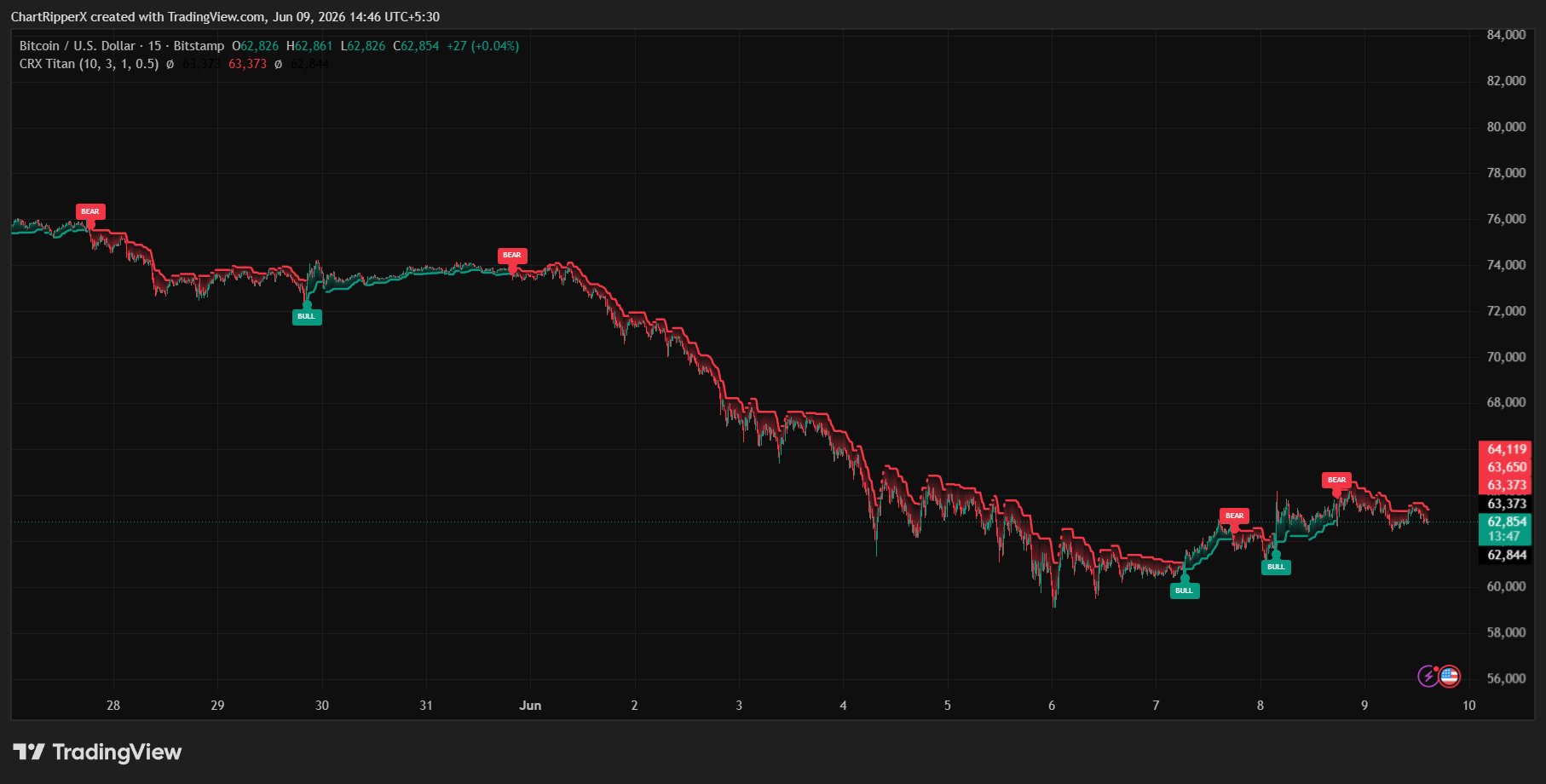Click the black 63,373 price axis tag
1546x784 pixels.
(1506, 504)
